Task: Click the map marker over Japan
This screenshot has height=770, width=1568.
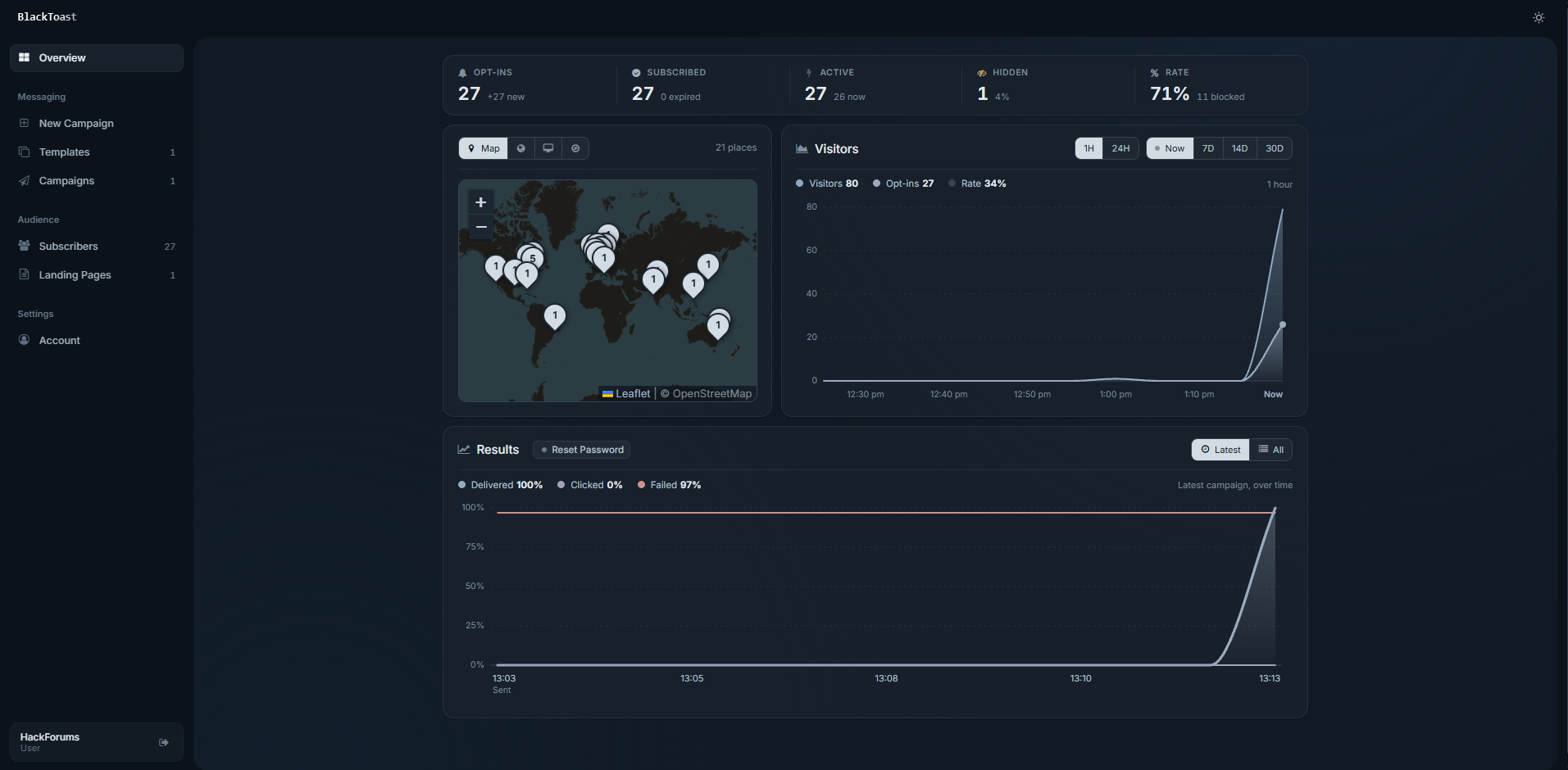Action: (708, 266)
